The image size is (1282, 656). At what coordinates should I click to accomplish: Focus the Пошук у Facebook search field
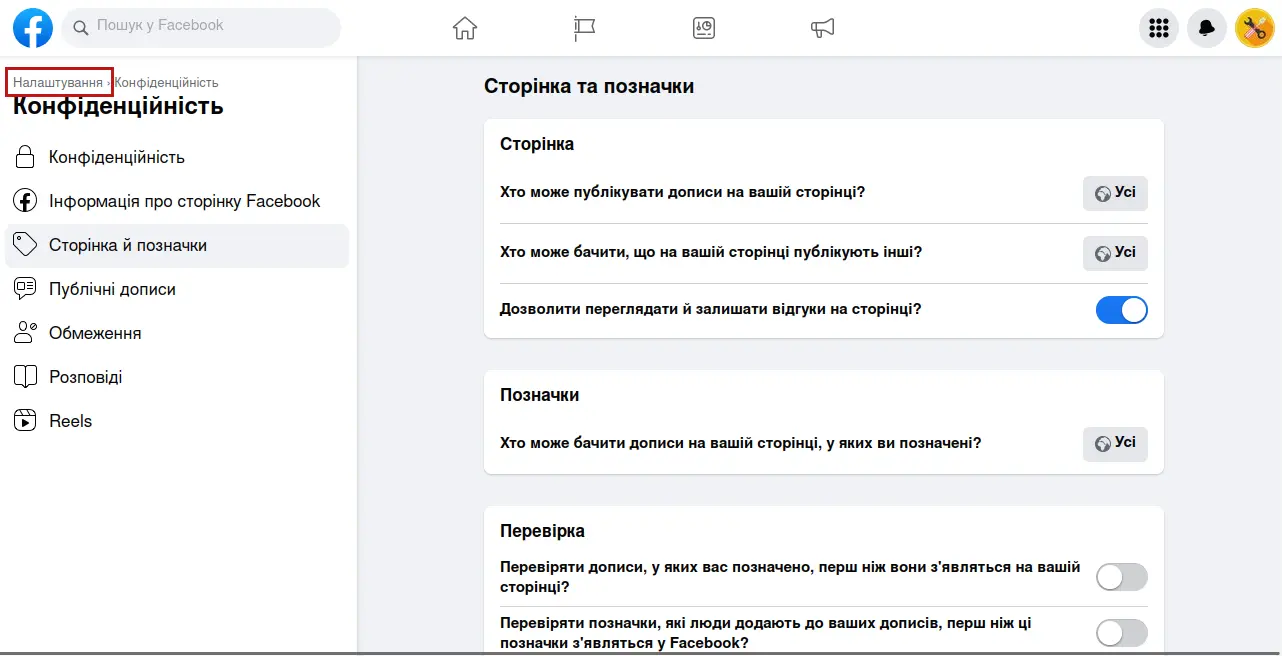201,27
